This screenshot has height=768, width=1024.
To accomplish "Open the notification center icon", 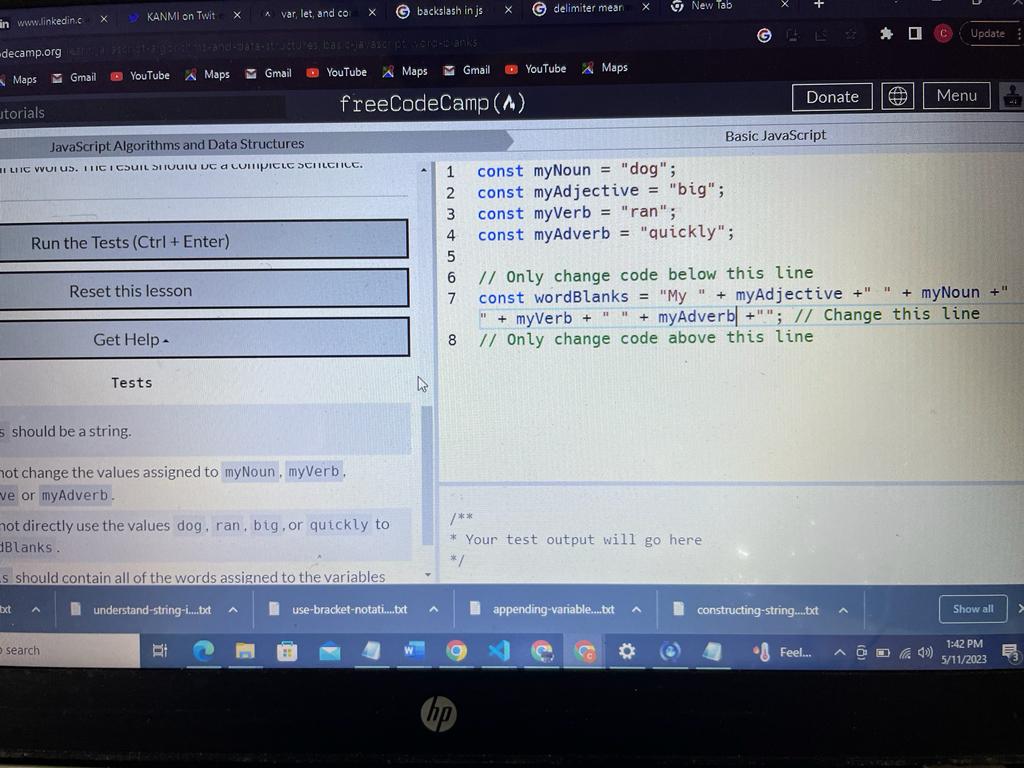I will 1010,652.
